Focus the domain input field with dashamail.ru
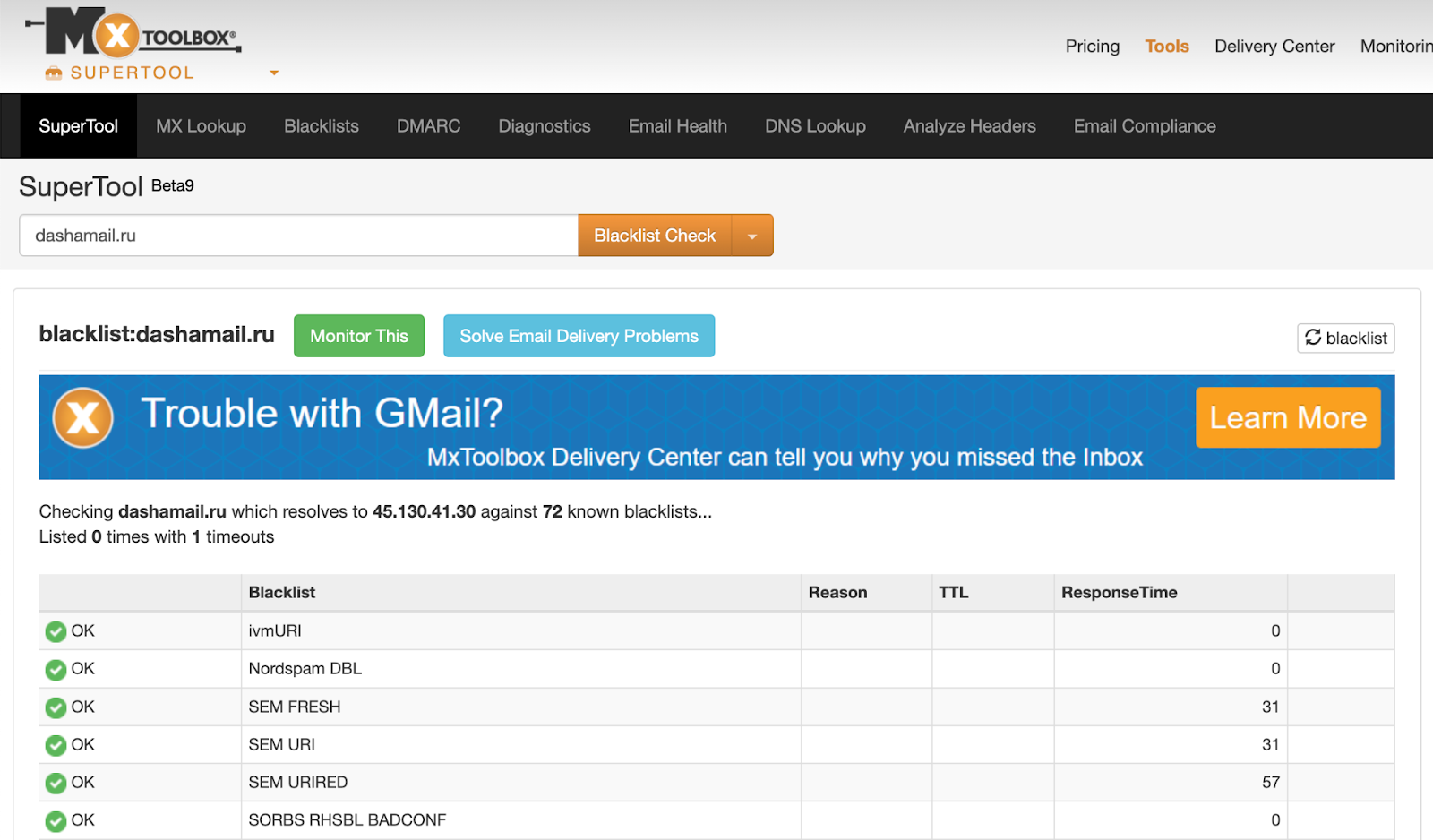The height and width of the screenshot is (840, 1433). 298,236
